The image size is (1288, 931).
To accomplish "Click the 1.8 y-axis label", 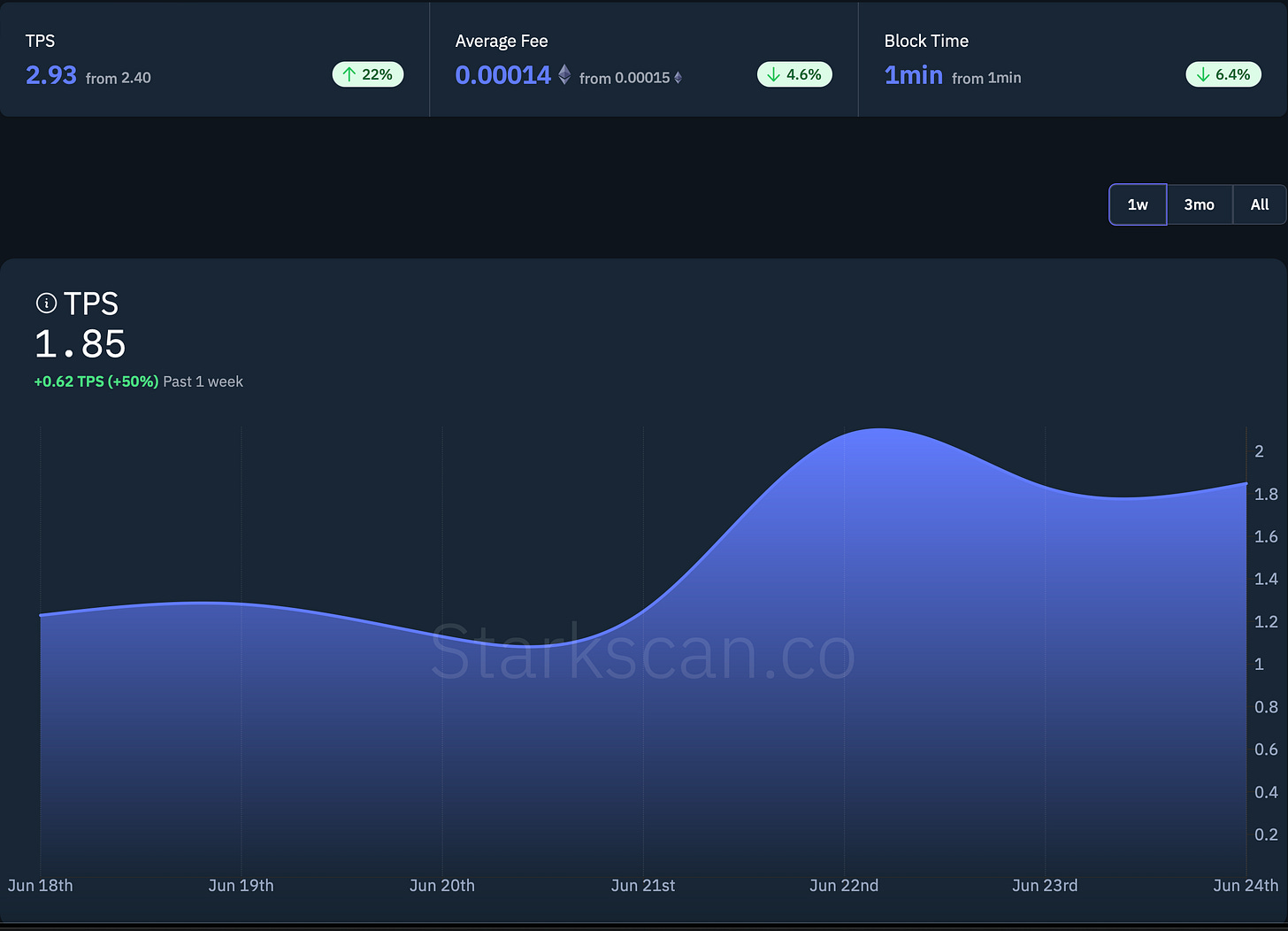I will 1266,494.
